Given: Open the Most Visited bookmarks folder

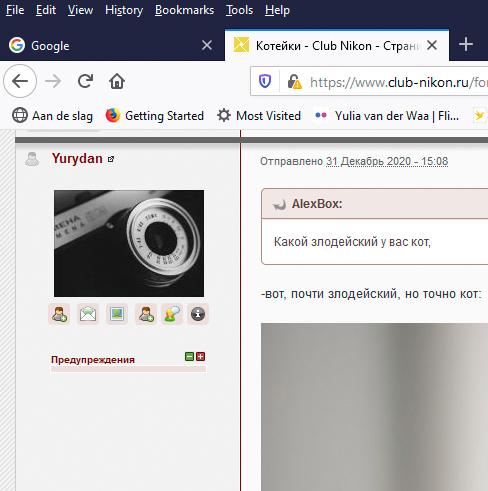Looking at the screenshot, I should pyautogui.click(x=259, y=116).
